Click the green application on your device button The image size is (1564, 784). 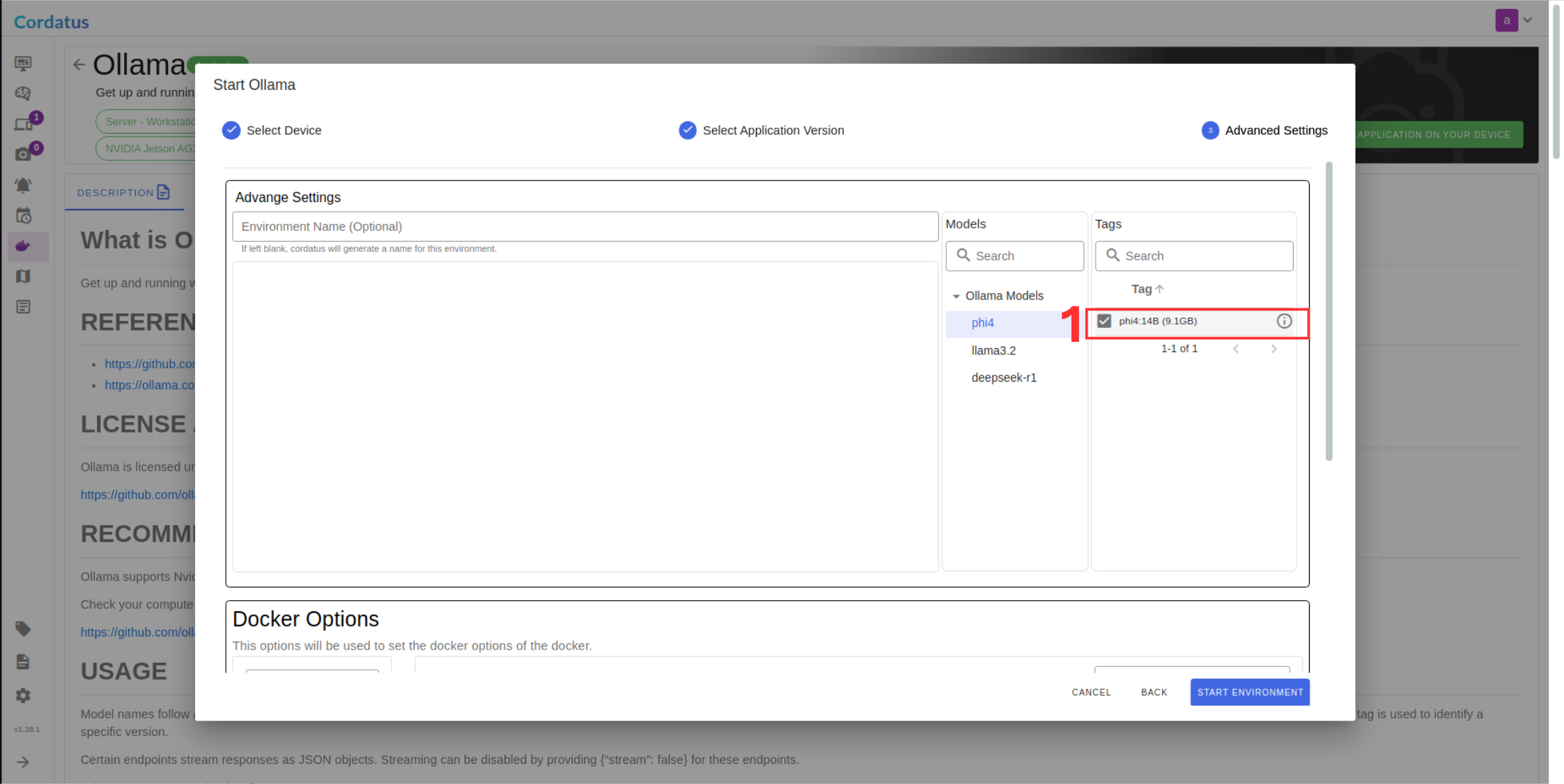1439,134
